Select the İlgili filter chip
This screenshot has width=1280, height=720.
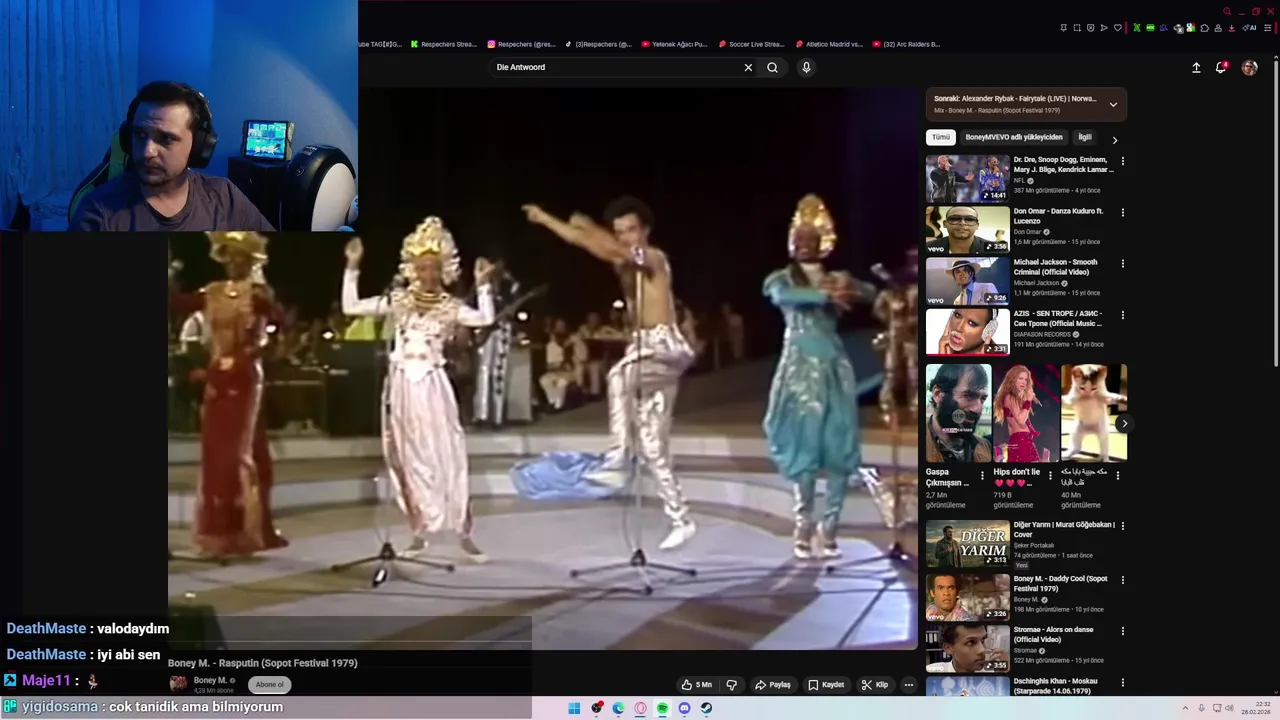[x=1084, y=137]
